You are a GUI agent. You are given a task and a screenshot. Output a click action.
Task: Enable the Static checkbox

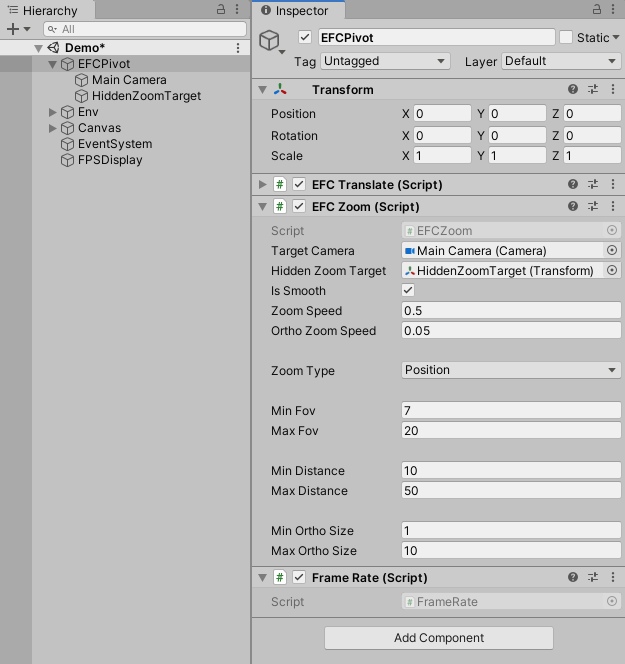pos(566,37)
